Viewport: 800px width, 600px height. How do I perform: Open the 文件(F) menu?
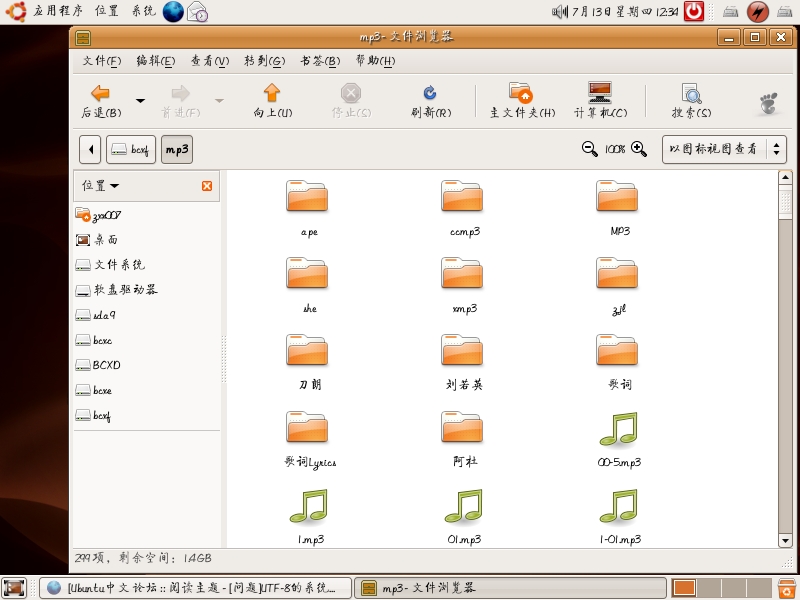coord(102,61)
